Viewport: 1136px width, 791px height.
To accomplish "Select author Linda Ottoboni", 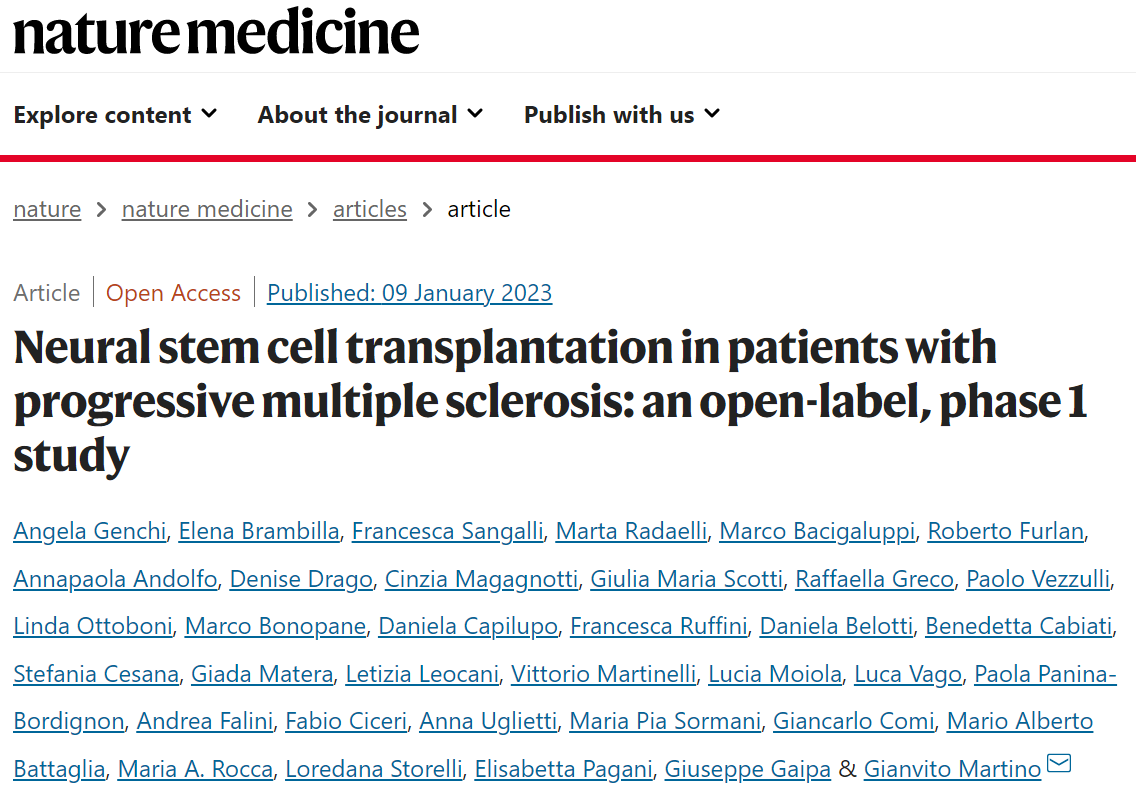I will pos(93,626).
